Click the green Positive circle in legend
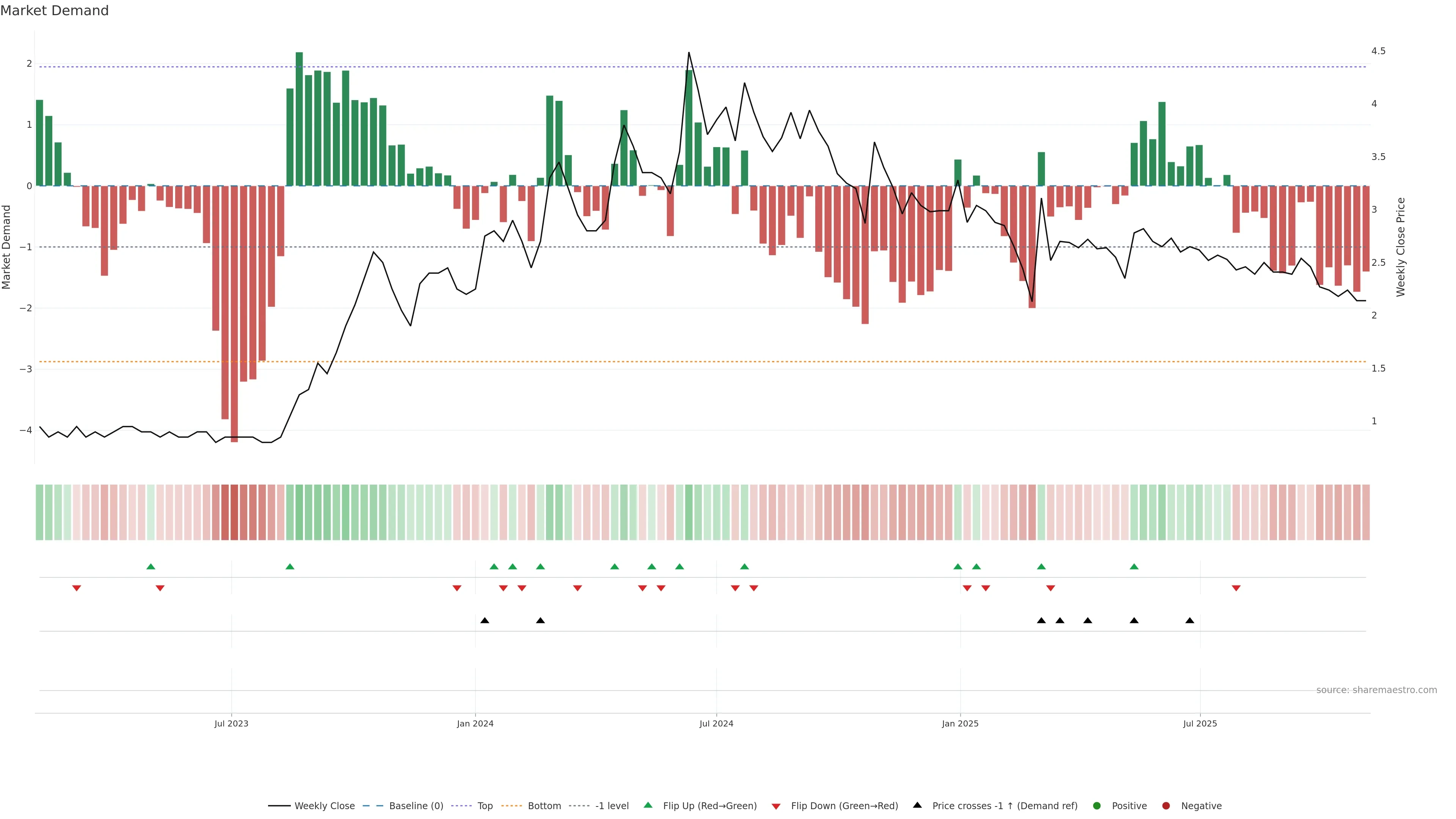The image size is (1456, 819). click(x=1097, y=805)
